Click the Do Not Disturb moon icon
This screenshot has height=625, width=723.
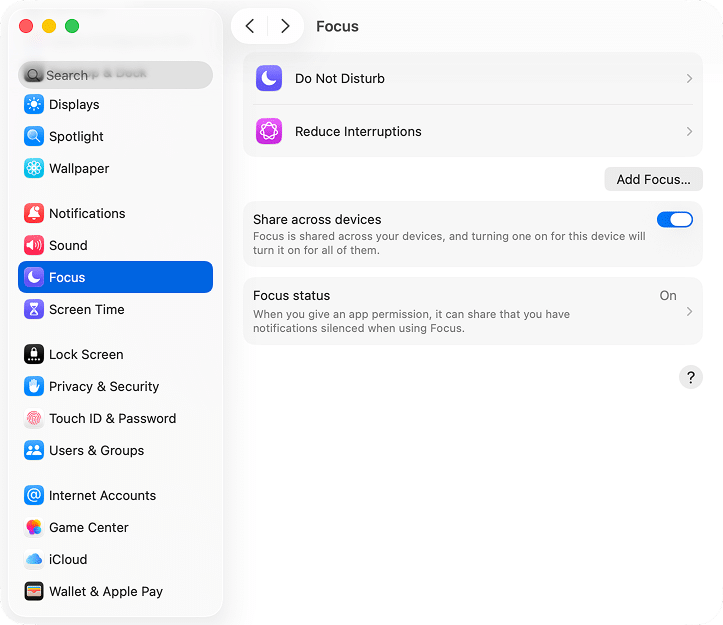269,78
